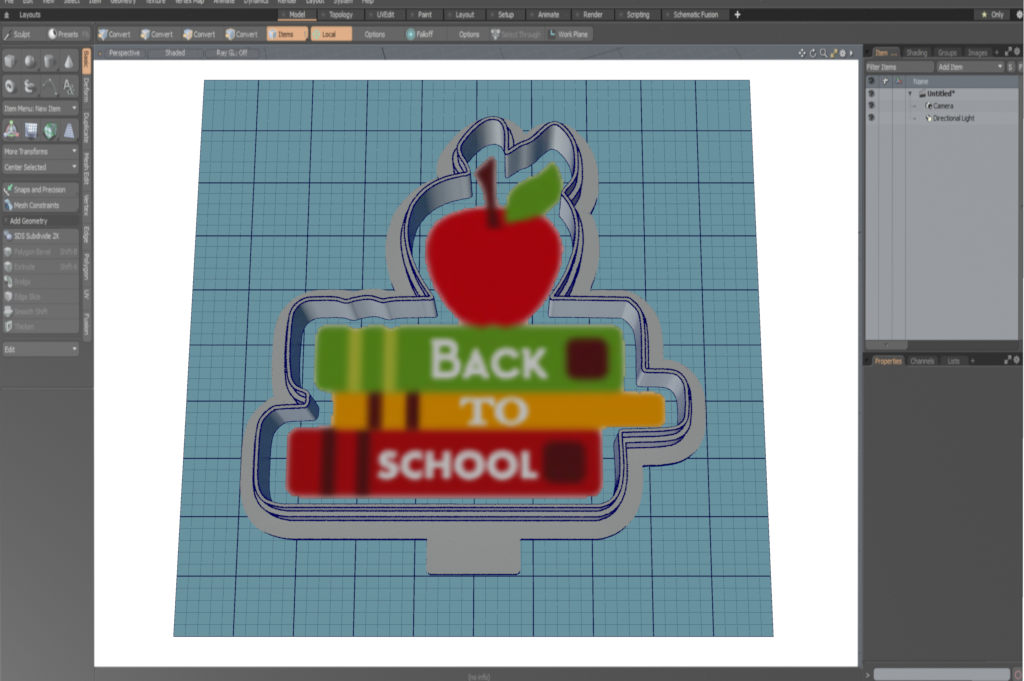The height and width of the screenshot is (681, 1024).
Task: Collapse the Untitled scene tree
Action: click(910, 94)
